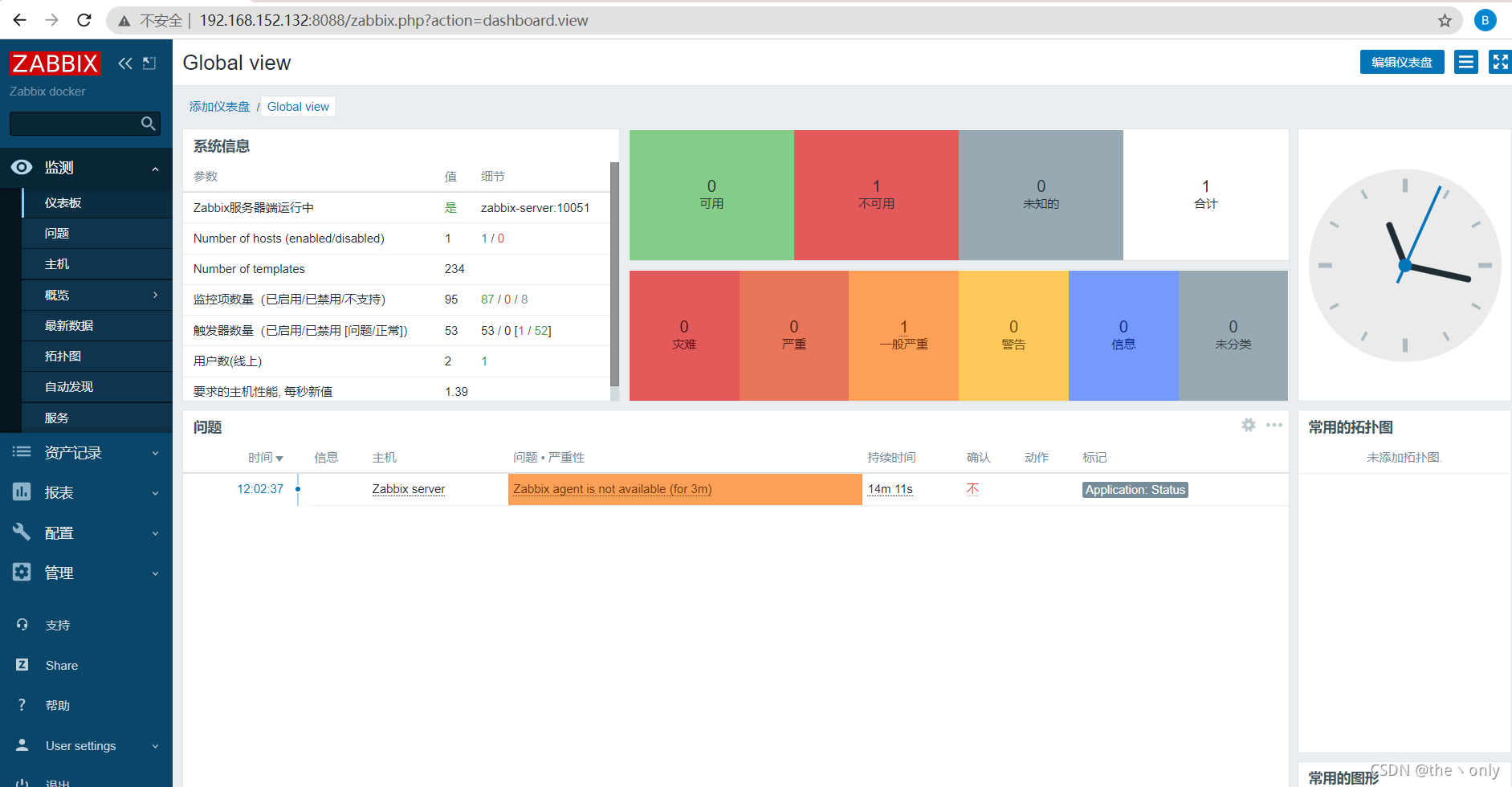This screenshot has width=1512, height=787.
Task: Click the analog clock widget
Action: tap(1404, 265)
